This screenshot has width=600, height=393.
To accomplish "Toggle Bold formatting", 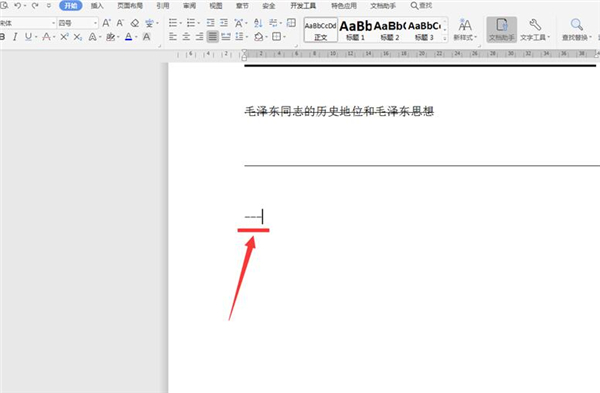I will [3, 37].
